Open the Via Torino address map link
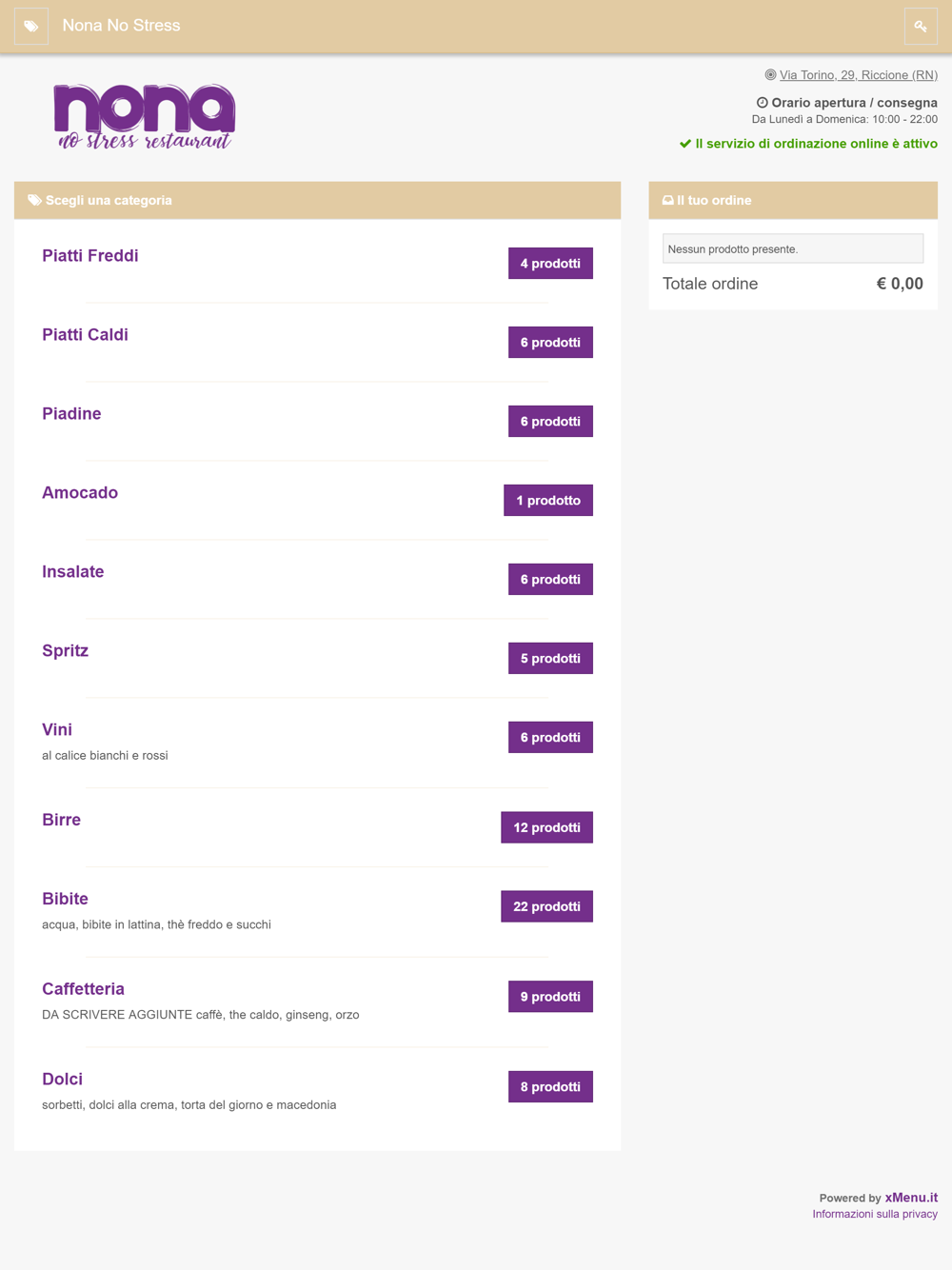Image resolution: width=952 pixels, height=1270 pixels. click(858, 75)
